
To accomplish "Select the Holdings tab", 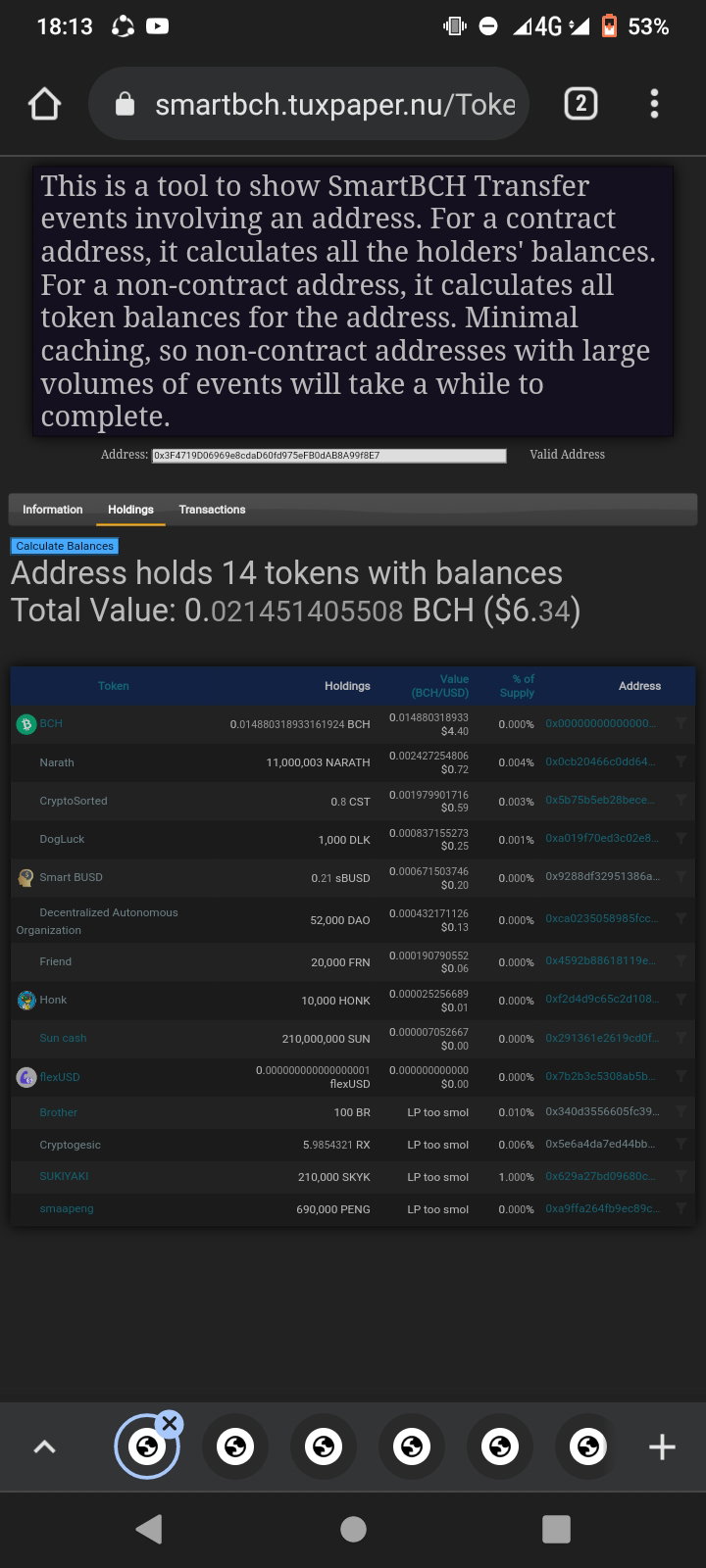I will 130,510.
